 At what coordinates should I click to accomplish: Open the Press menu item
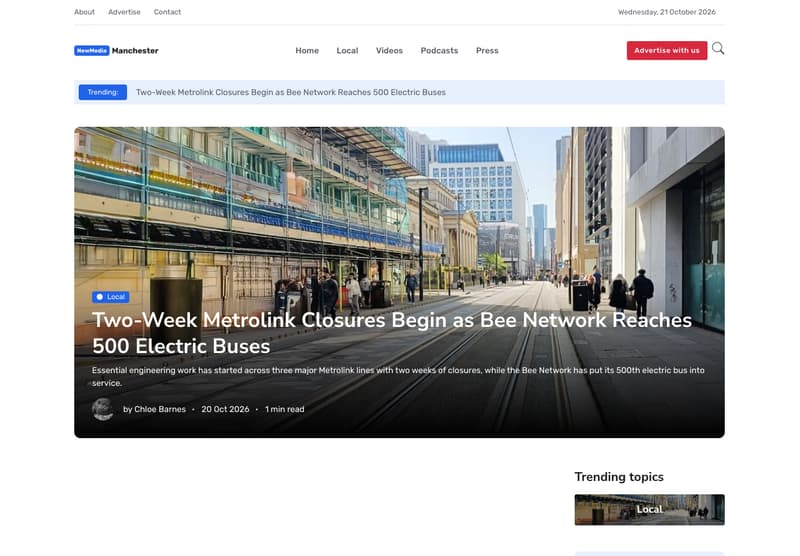(487, 50)
